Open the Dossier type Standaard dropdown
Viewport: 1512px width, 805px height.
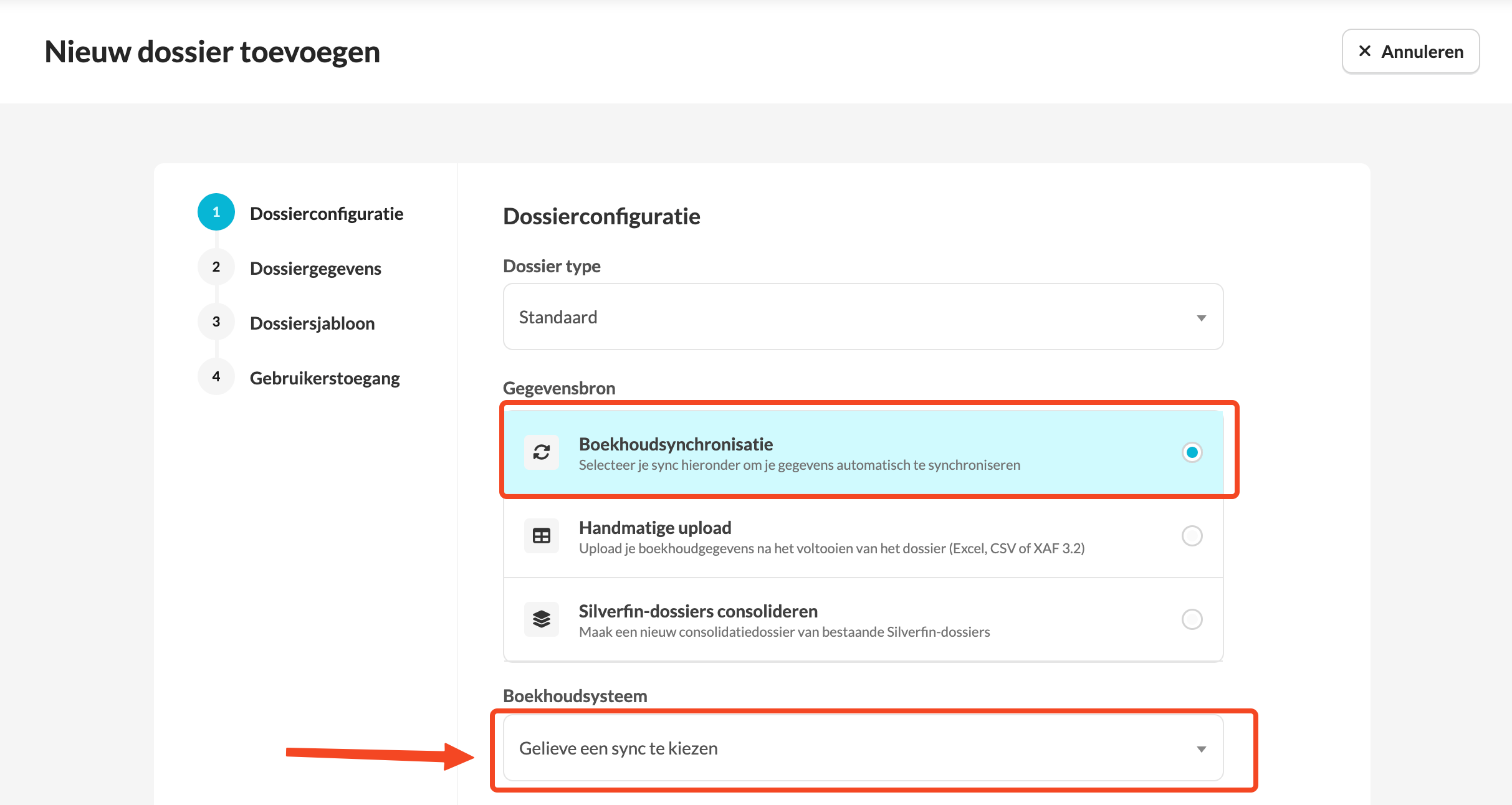(863, 317)
